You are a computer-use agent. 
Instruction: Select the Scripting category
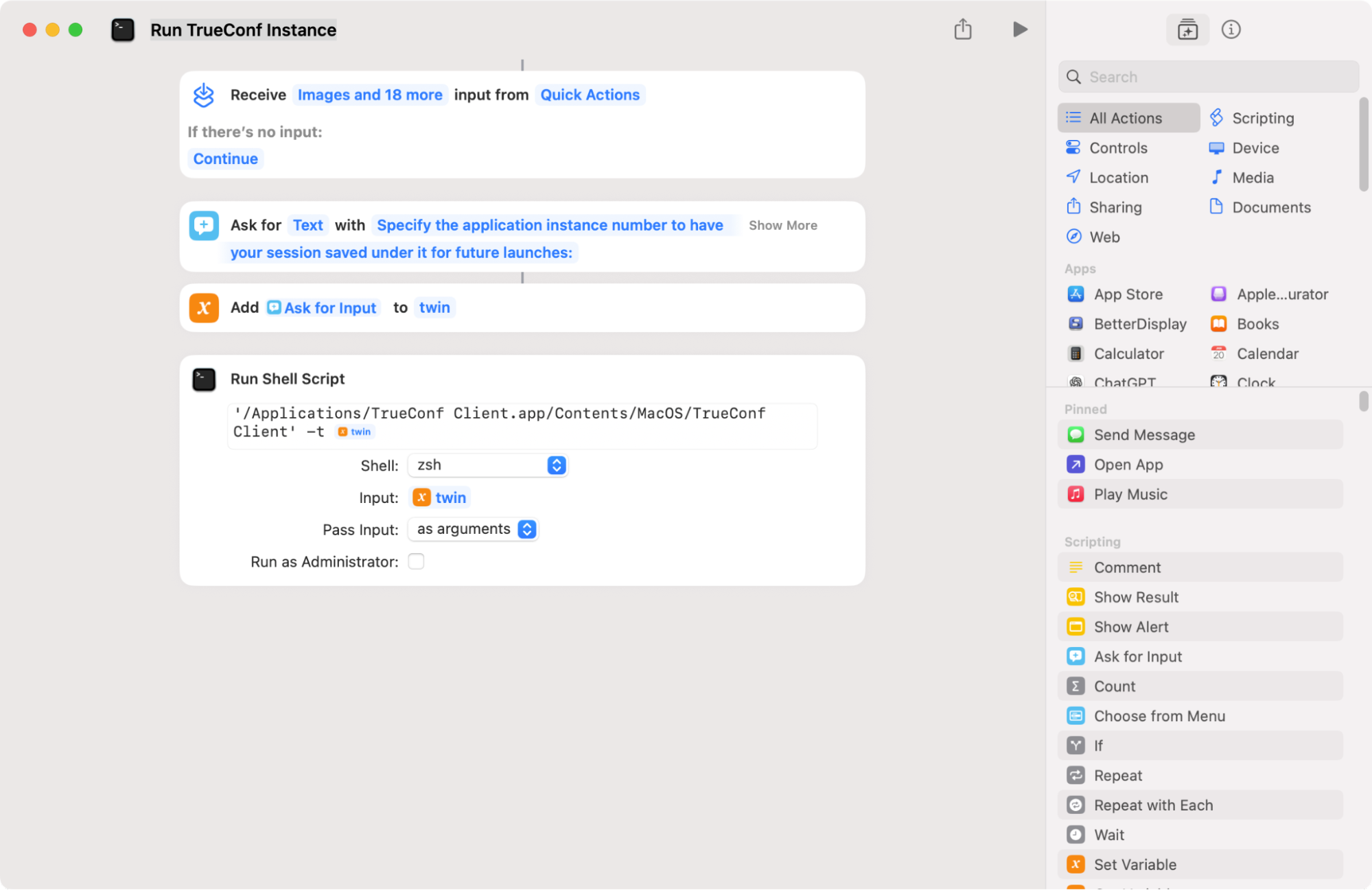click(x=1261, y=118)
